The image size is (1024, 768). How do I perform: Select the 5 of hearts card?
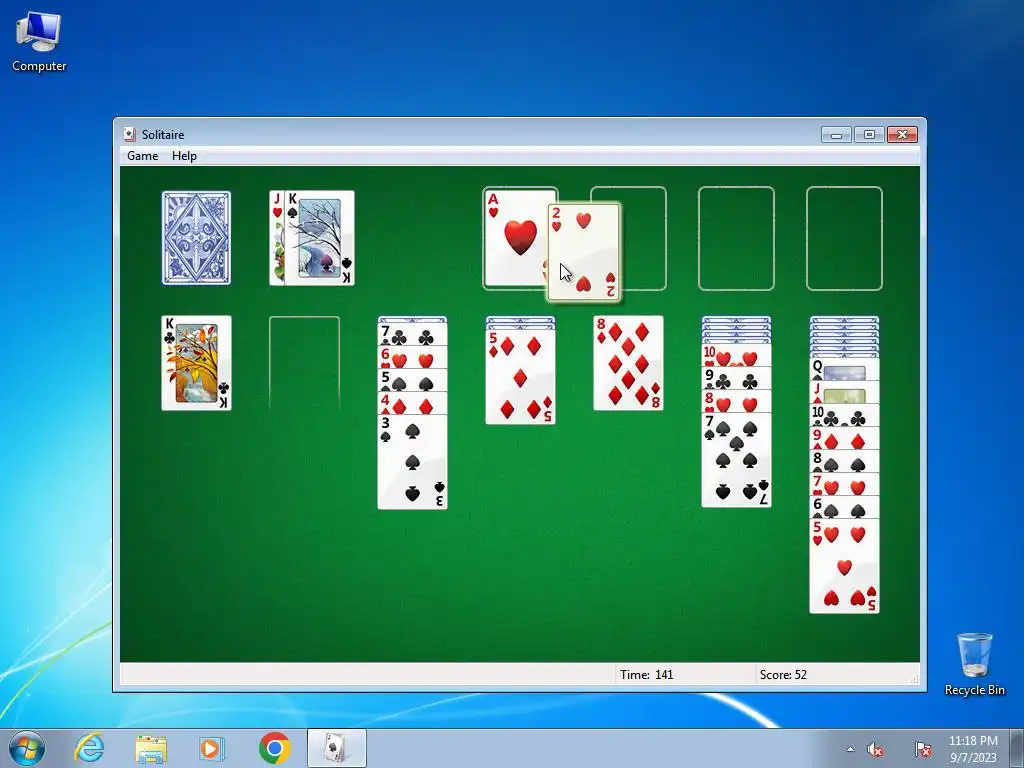(844, 566)
